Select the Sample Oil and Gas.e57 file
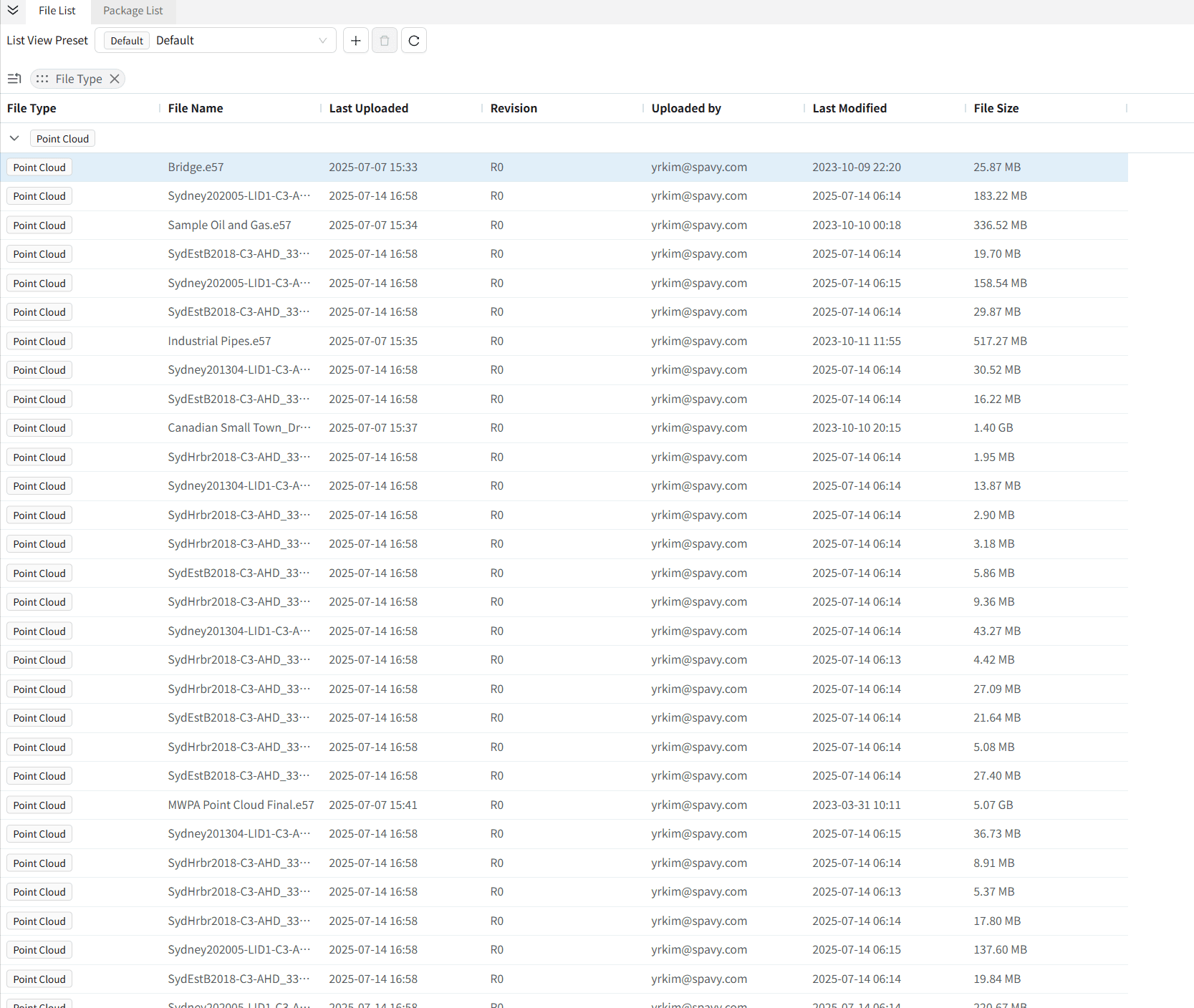The width and height of the screenshot is (1194, 1008). pyautogui.click(x=229, y=225)
